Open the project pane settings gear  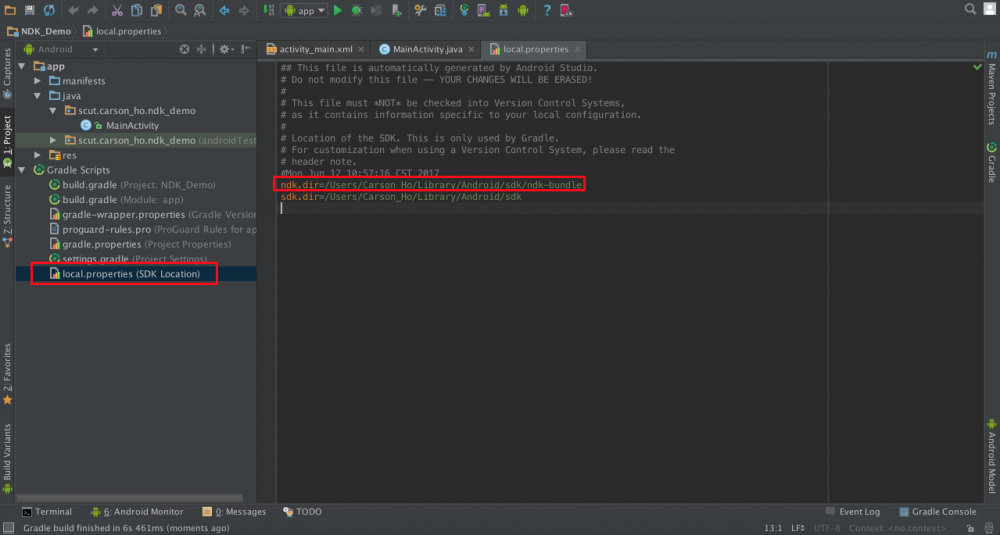(x=225, y=49)
